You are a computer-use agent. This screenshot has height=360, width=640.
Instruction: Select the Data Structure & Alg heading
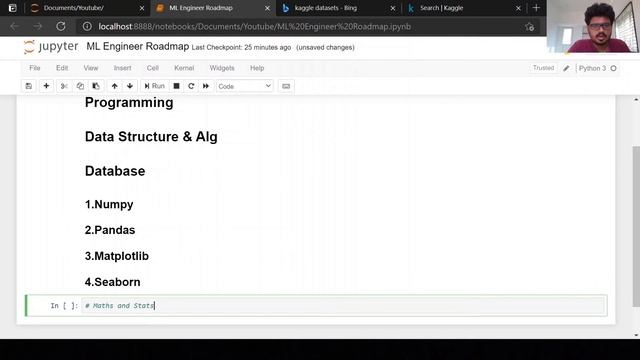151,137
